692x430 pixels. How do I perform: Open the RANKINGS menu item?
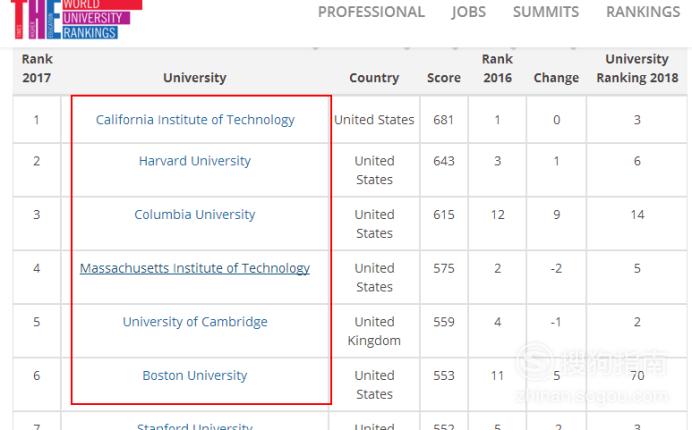pyautogui.click(x=643, y=12)
